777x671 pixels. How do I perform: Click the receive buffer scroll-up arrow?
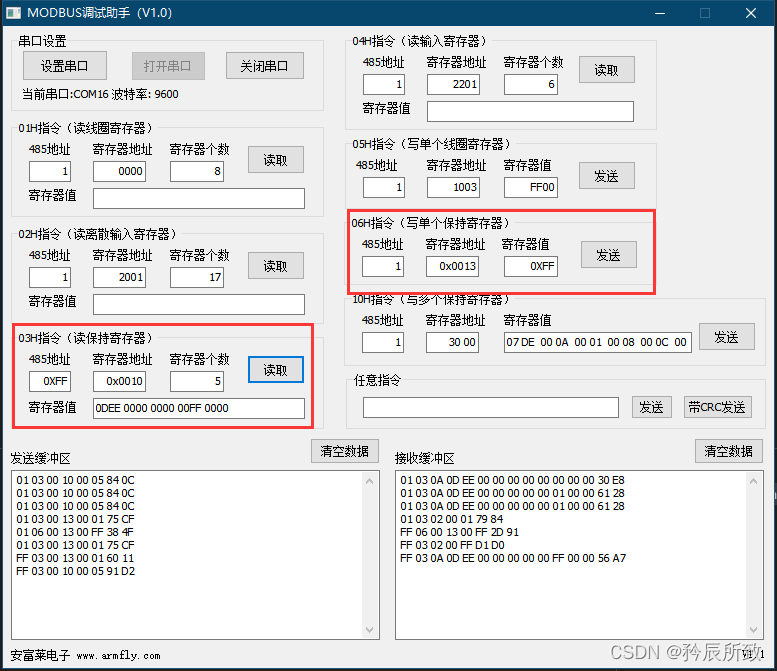pos(754,481)
